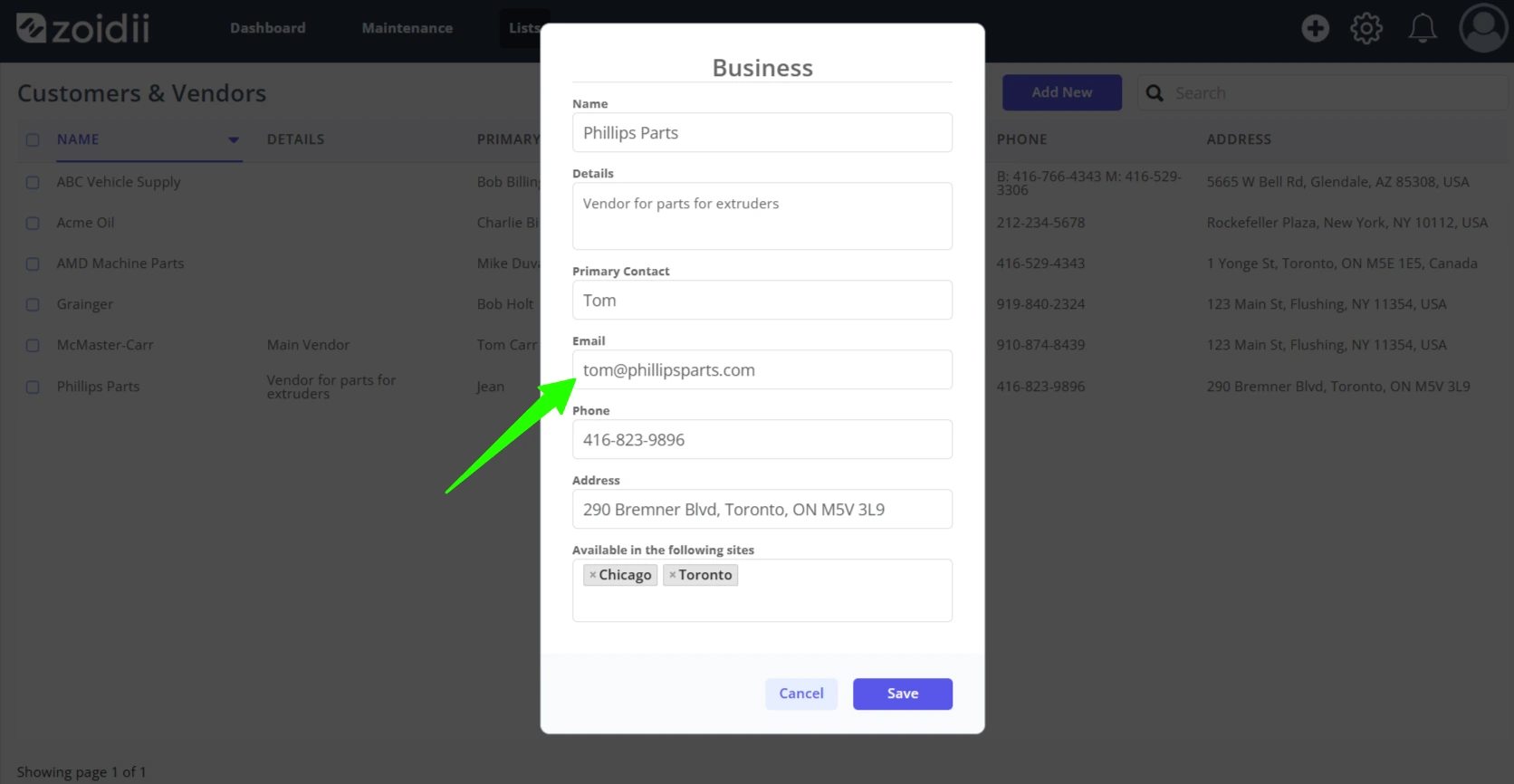This screenshot has width=1514, height=784.
Task: Click phone number 212-234-5678
Action: (1040, 223)
